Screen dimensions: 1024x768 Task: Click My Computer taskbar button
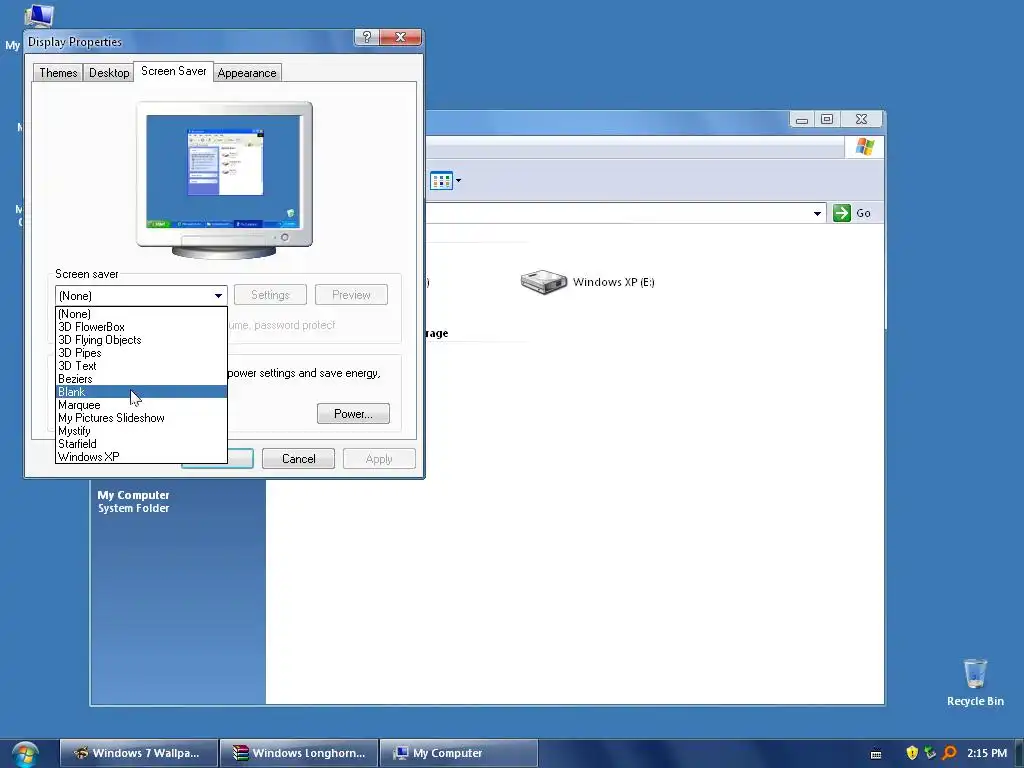coord(458,753)
